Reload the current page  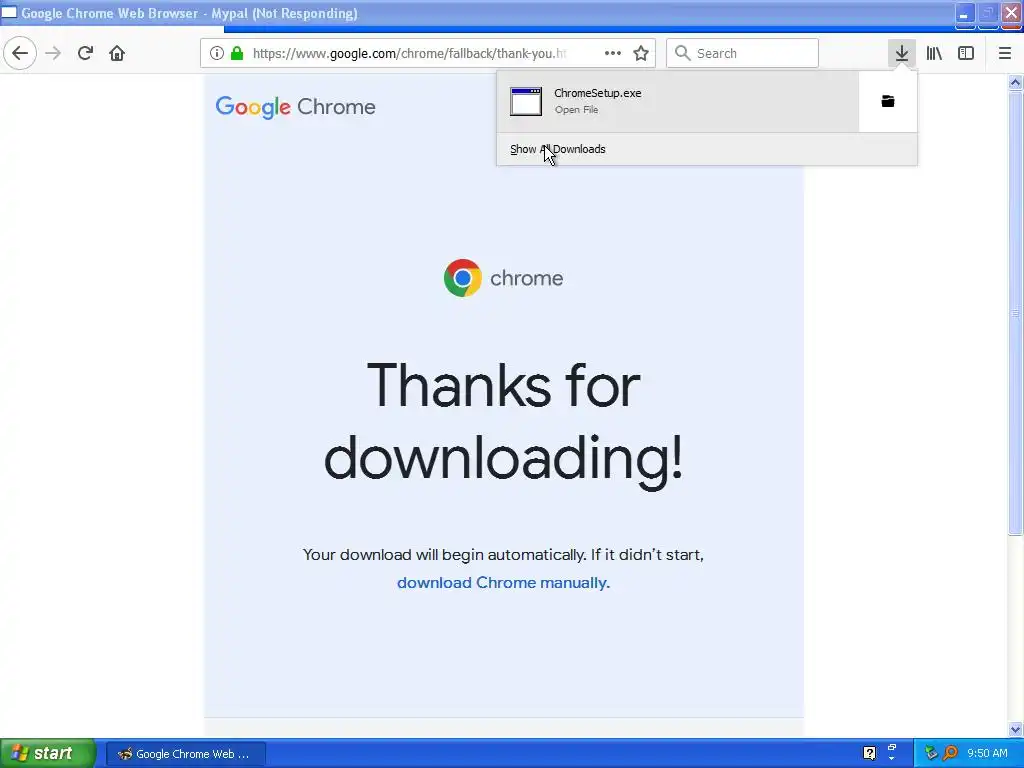click(x=85, y=53)
